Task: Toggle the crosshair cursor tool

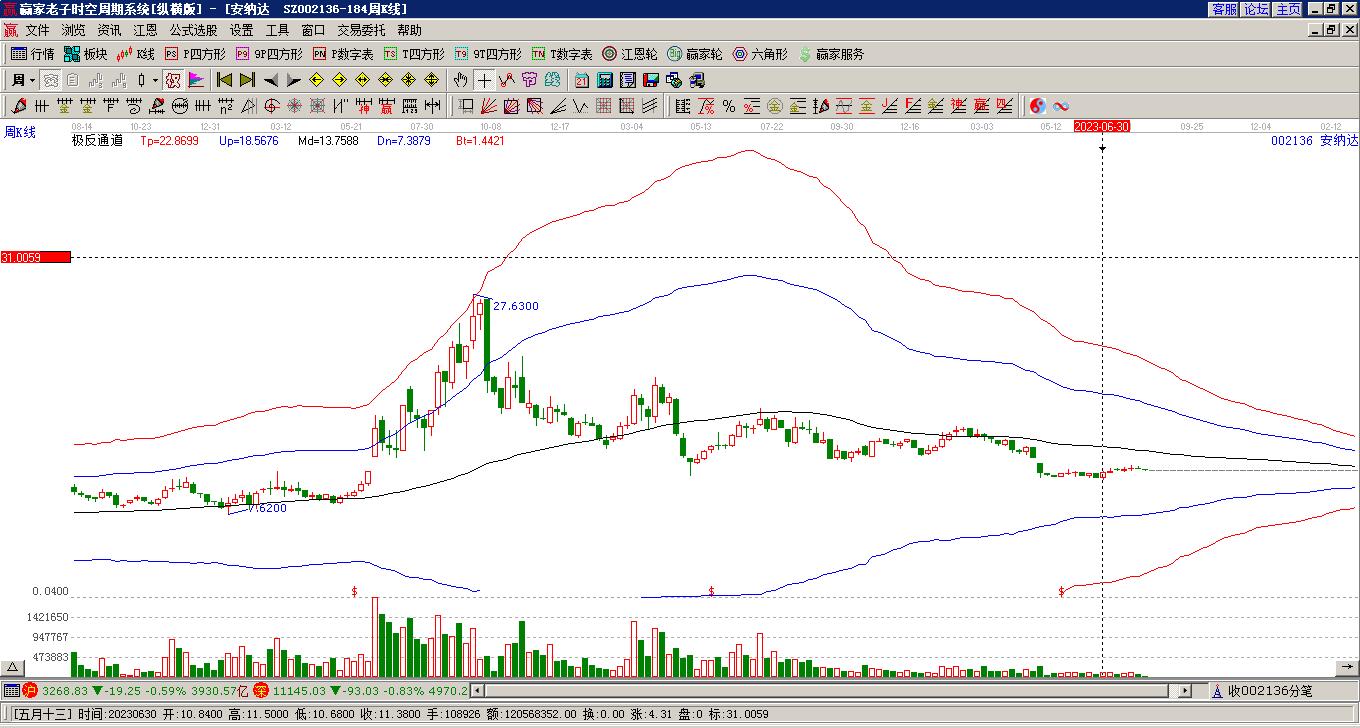Action: pyautogui.click(x=484, y=80)
